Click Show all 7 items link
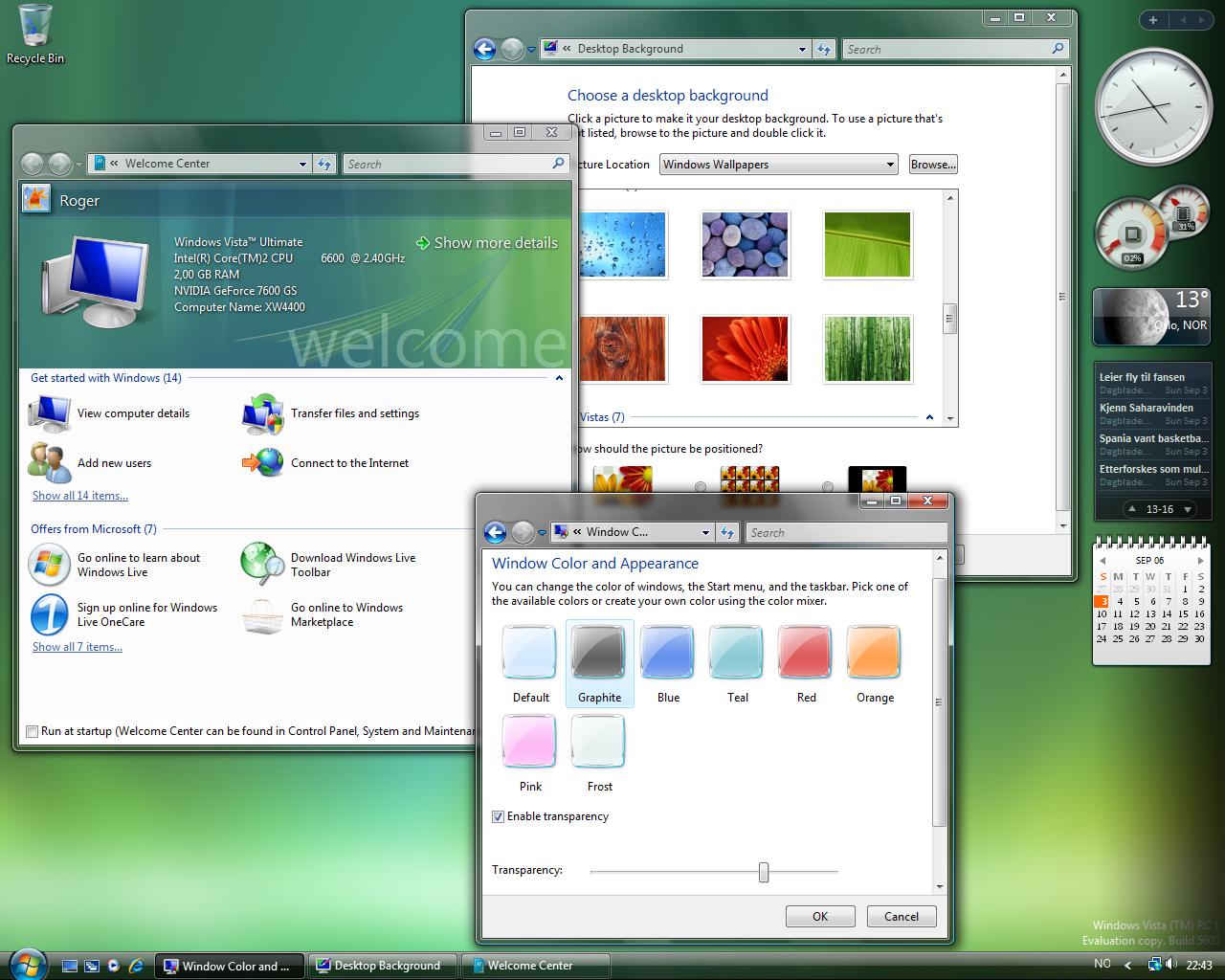The height and width of the screenshot is (980, 1225). click(x=78, y=647)
